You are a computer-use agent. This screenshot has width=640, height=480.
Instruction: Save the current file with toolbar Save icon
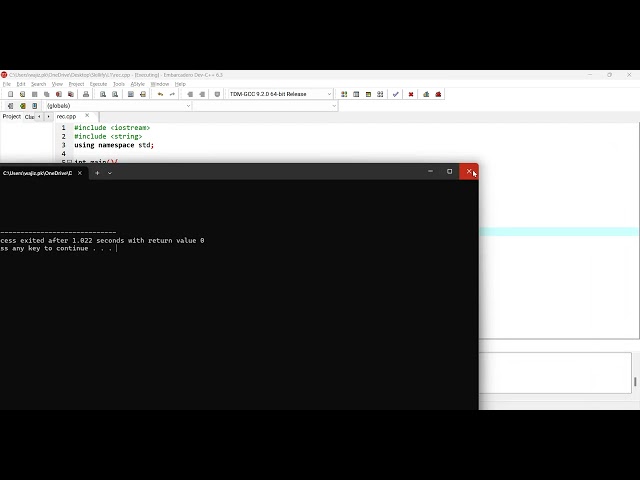[35, 94]
